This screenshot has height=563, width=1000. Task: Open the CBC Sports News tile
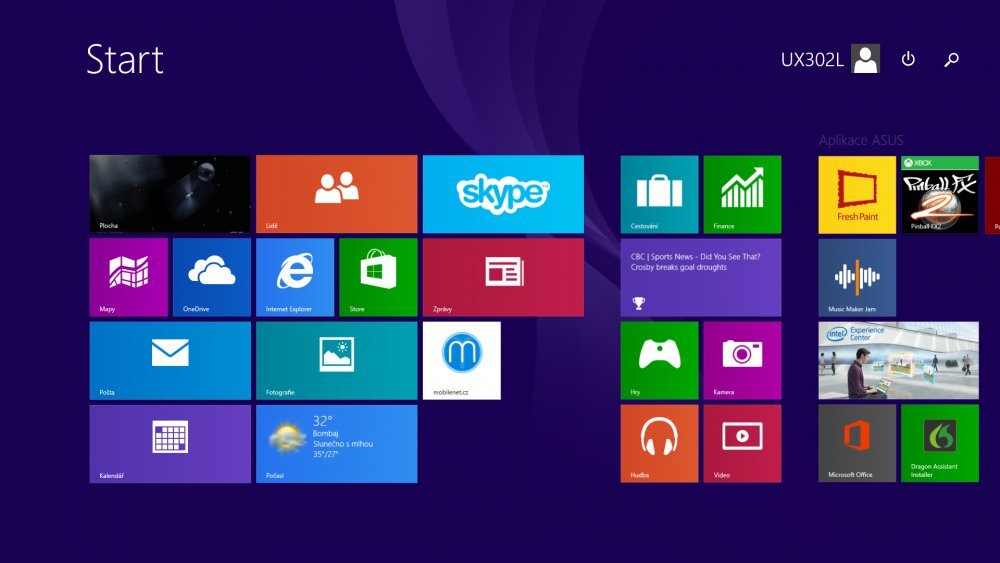coord(700,277)
